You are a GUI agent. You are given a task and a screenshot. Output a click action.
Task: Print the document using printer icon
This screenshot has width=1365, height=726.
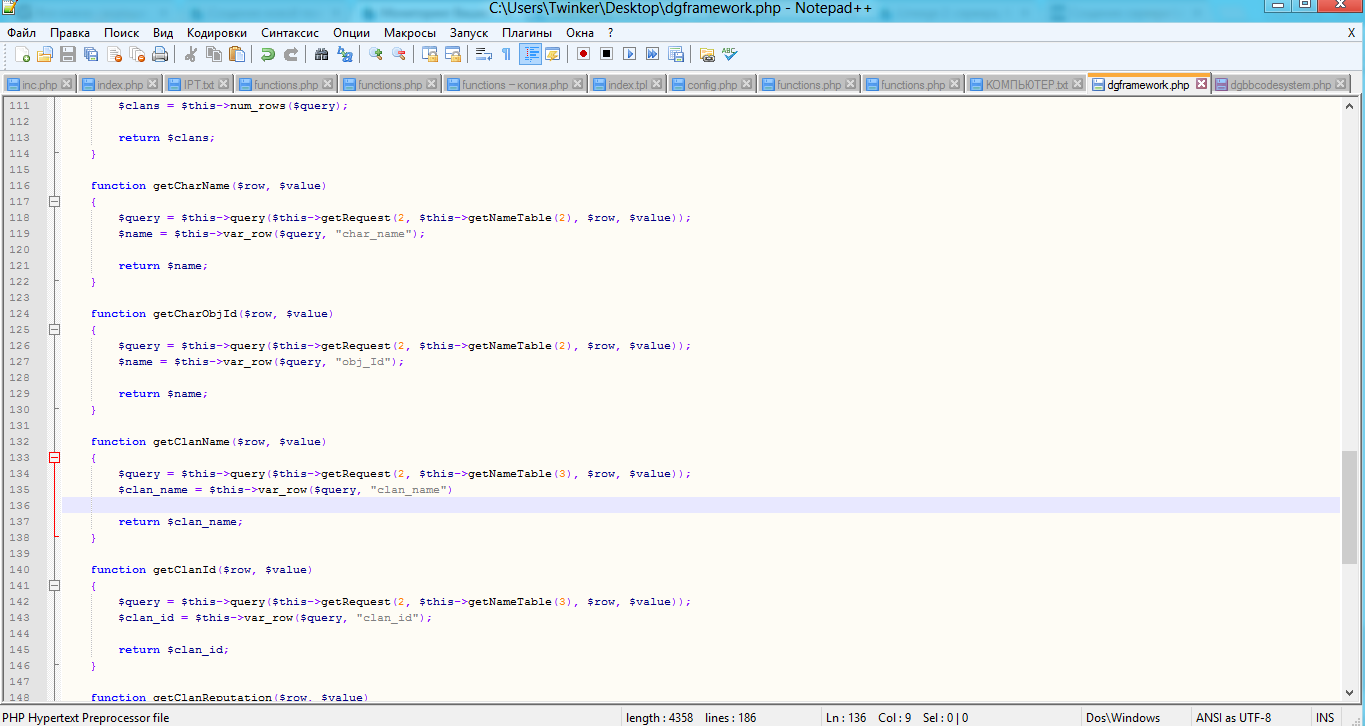click(x=160, y=54)
